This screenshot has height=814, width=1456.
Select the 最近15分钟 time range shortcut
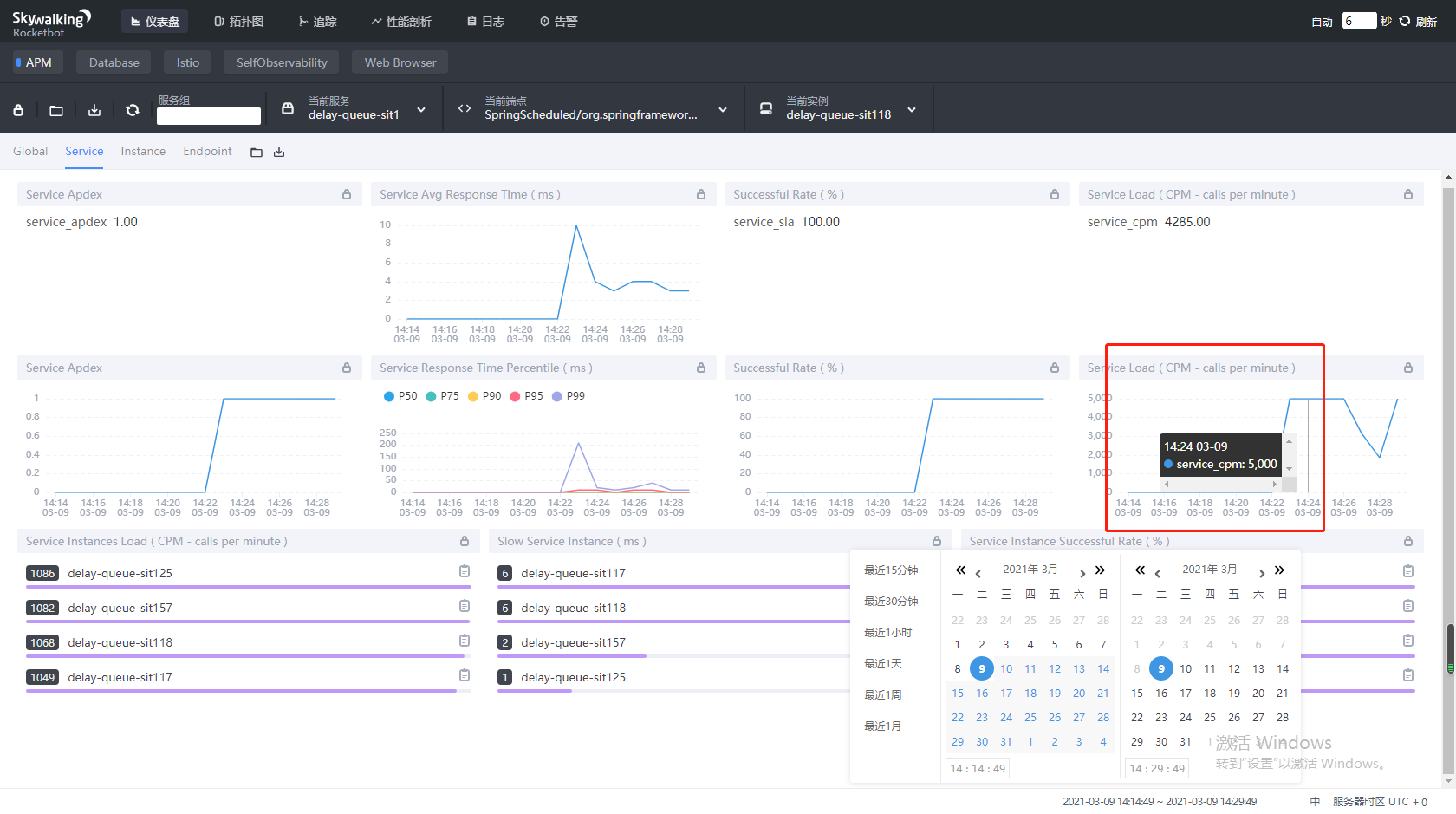click(891, 570)
